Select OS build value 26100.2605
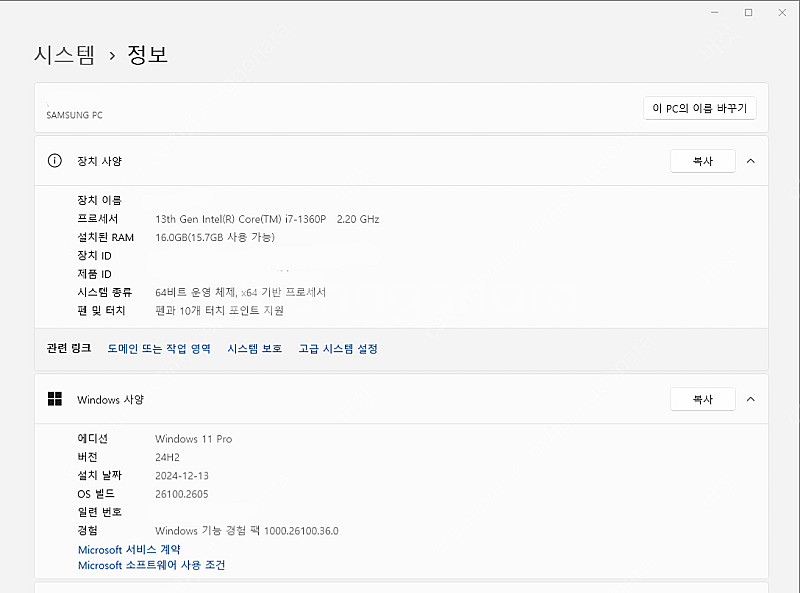 [182, 494]
